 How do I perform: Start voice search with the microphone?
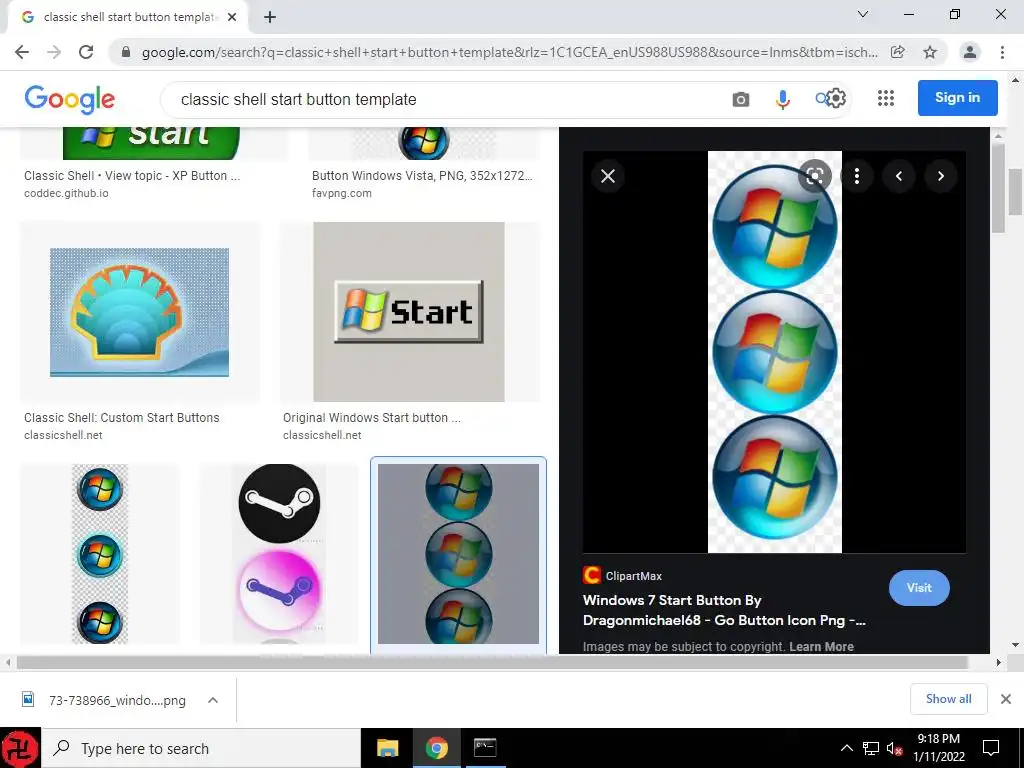pyautogui.click(x=783, y=99)
